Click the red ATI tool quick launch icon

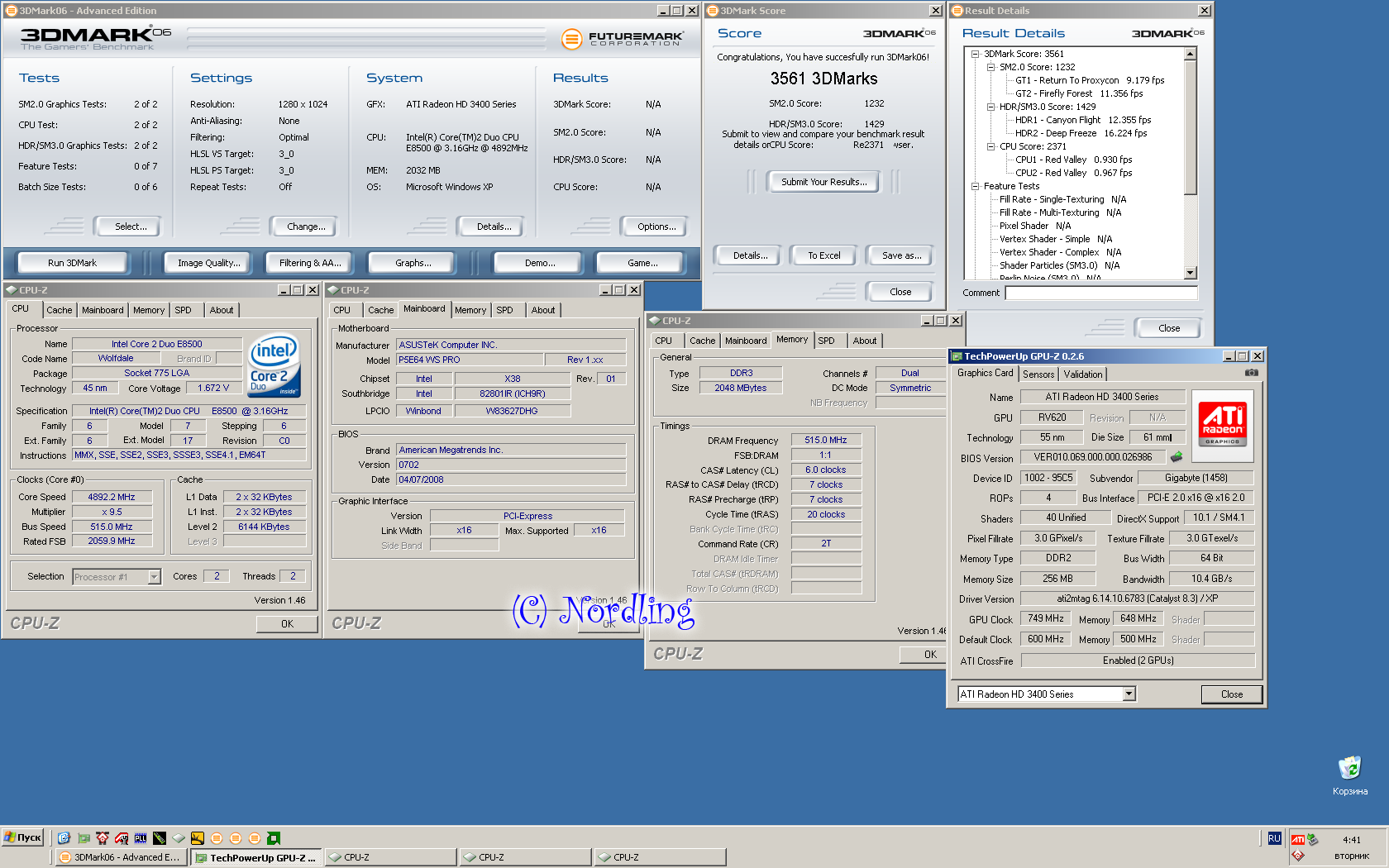coord(122,837)
